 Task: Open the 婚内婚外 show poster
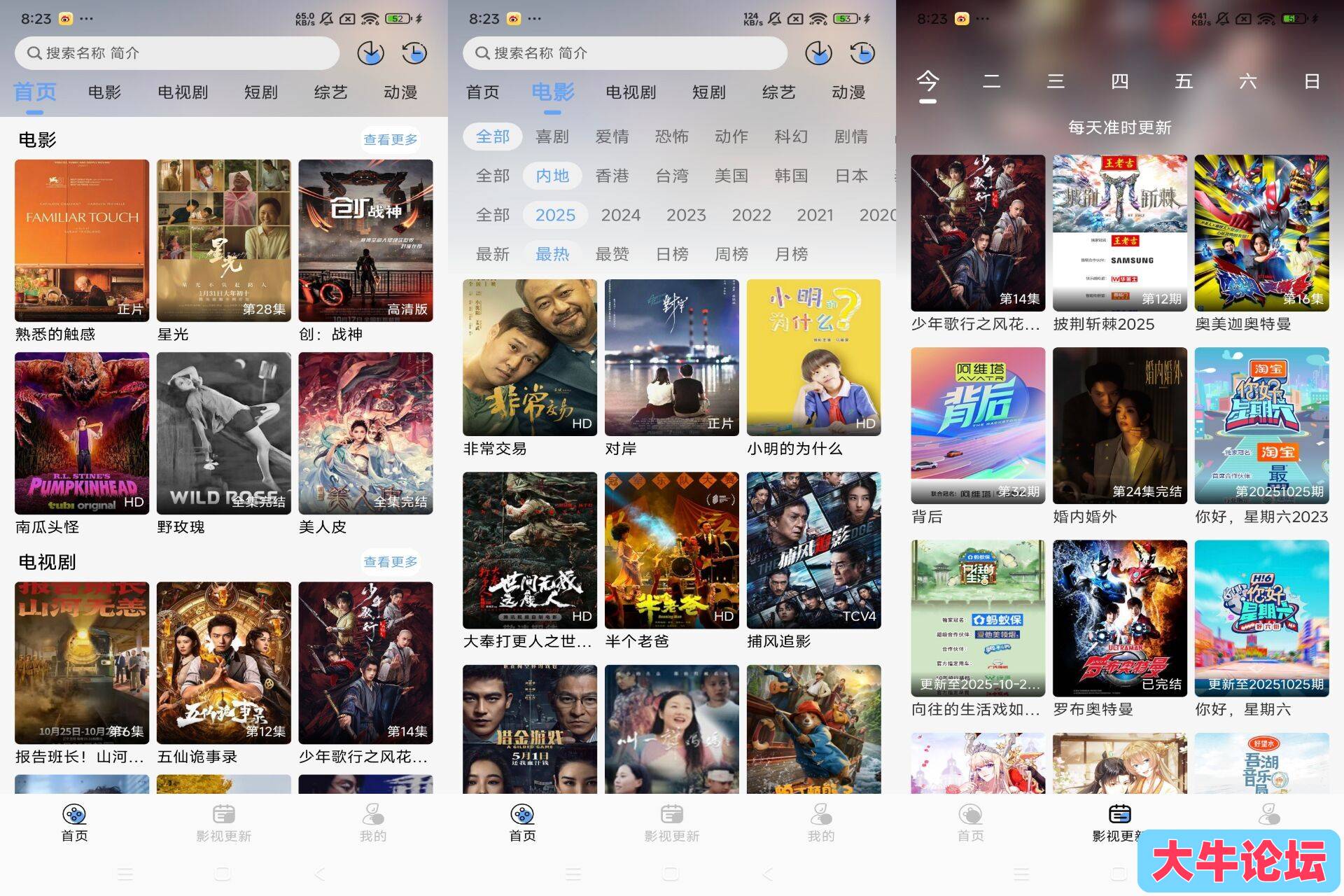click(x=1119, y=426)
